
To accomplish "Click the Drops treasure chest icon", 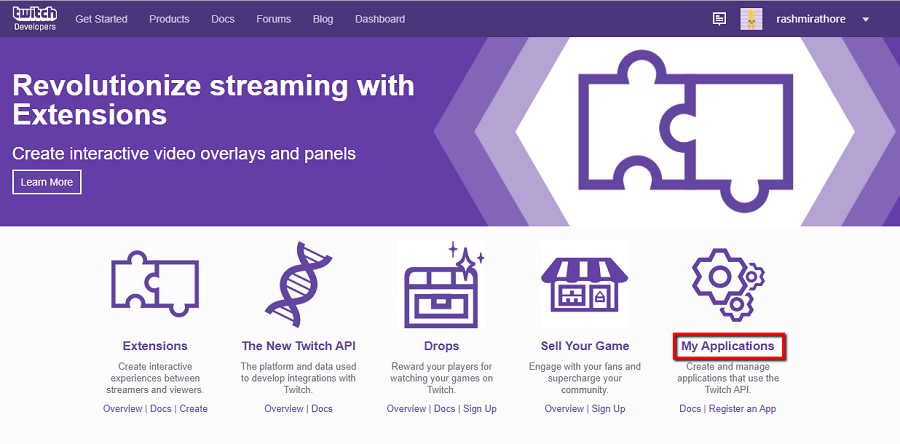I will tap(441, 285).
